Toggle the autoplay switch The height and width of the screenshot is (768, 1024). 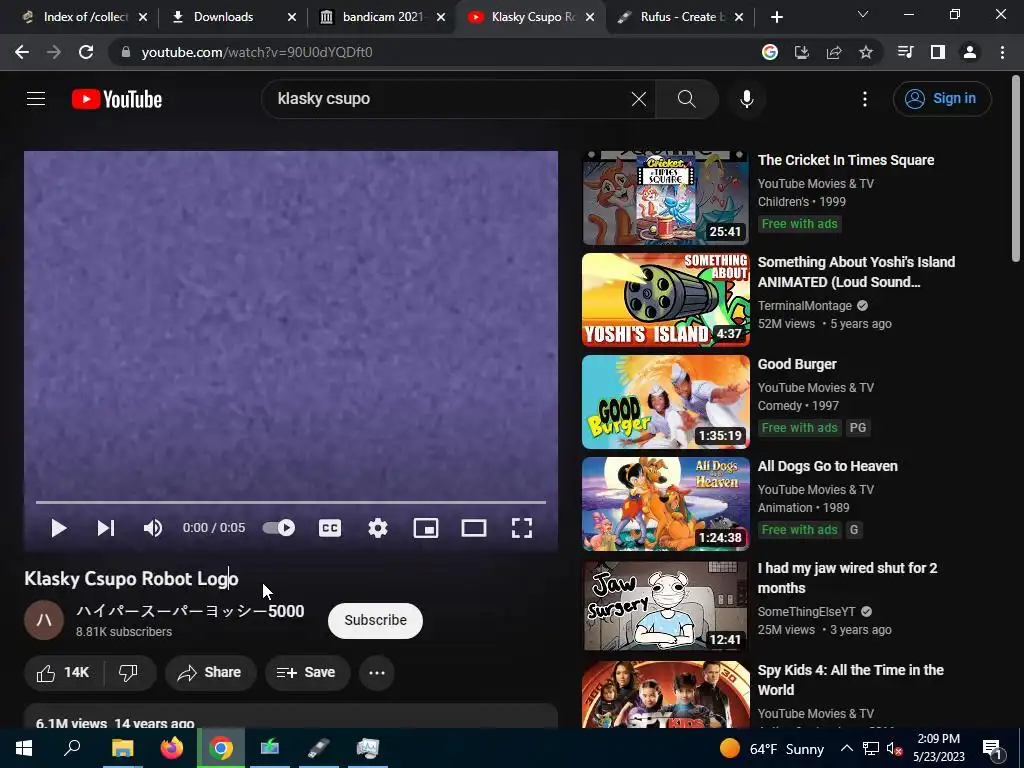pyautogui.click(x=279, y=528)
